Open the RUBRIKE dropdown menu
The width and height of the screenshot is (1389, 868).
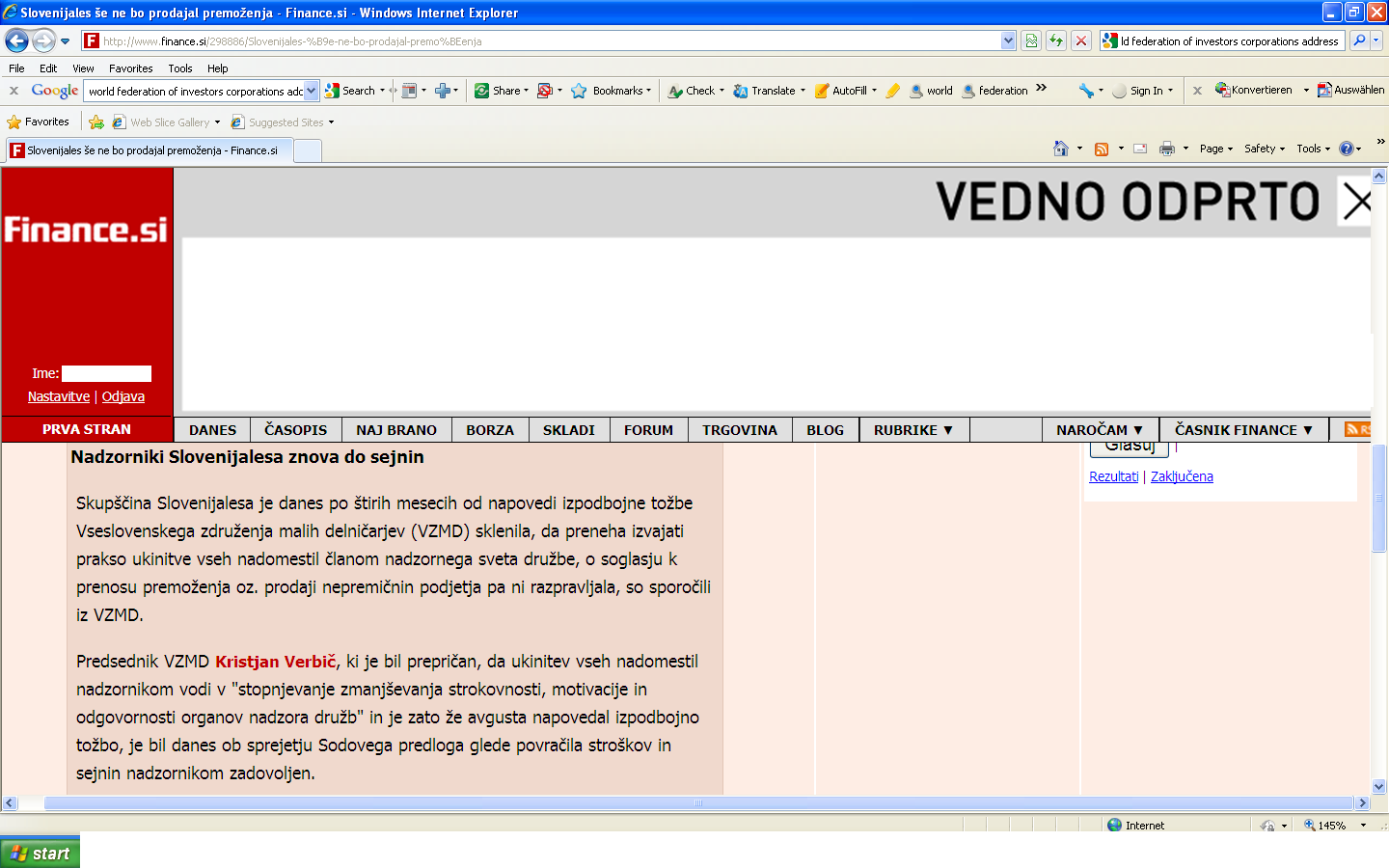coord(912,430)
